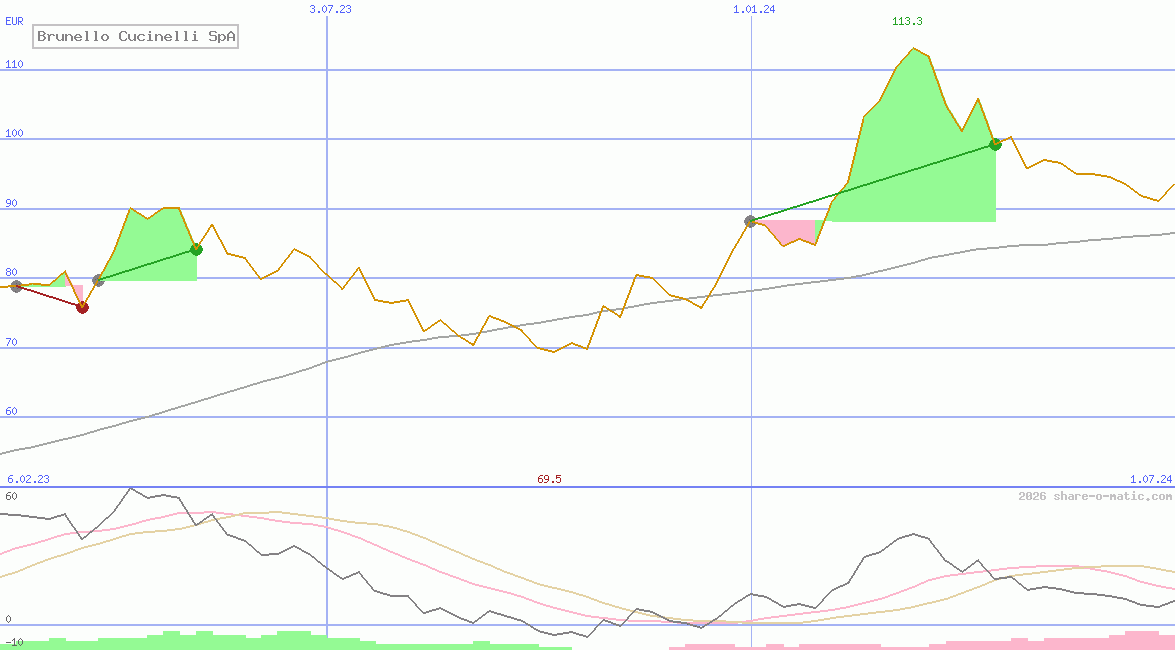Click green exit dot of second winning trade
The height and width of the screenshot is (650, 1175).
point(995,144)
